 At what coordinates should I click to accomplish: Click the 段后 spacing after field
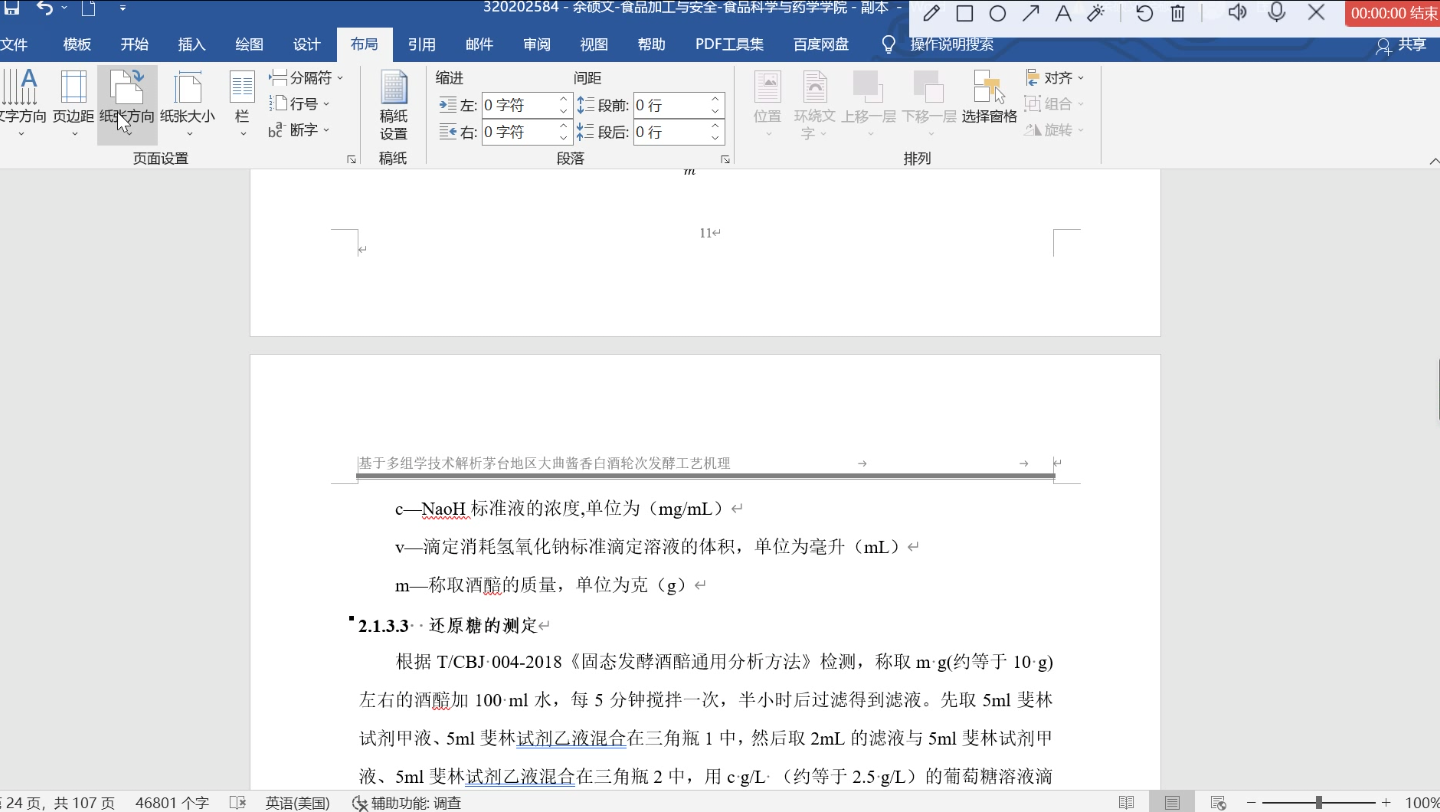point(670,132)
